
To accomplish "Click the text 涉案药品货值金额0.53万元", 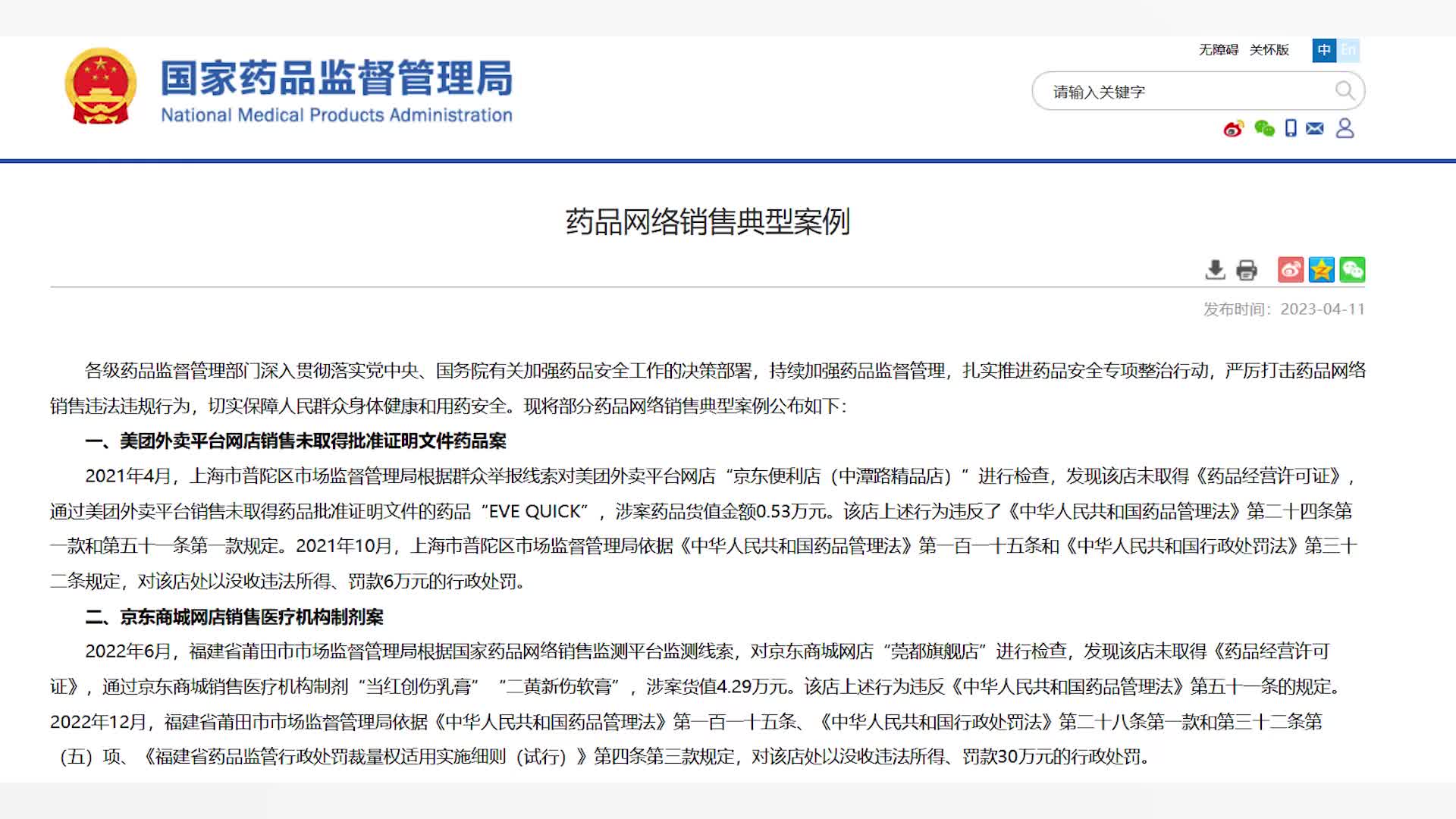I will [x=720, y=512].
